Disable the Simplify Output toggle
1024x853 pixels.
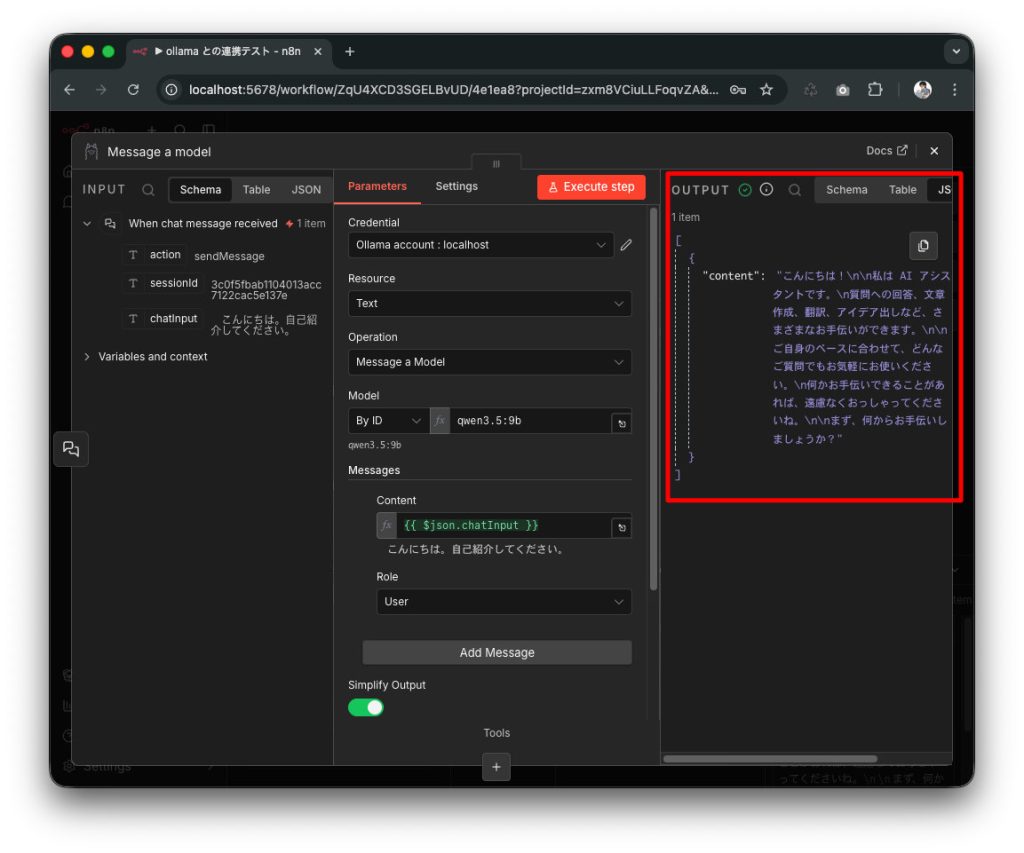pyautogui.click(x=366, y=706)
